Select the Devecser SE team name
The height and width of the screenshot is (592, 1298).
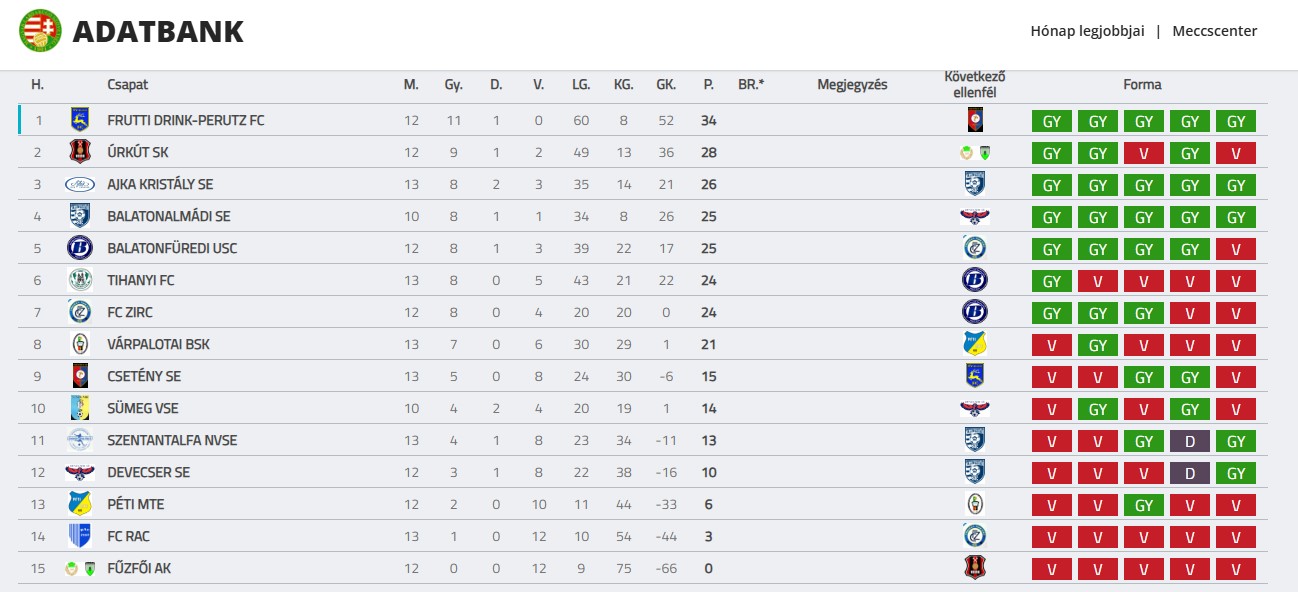click(x=148, y=473)
